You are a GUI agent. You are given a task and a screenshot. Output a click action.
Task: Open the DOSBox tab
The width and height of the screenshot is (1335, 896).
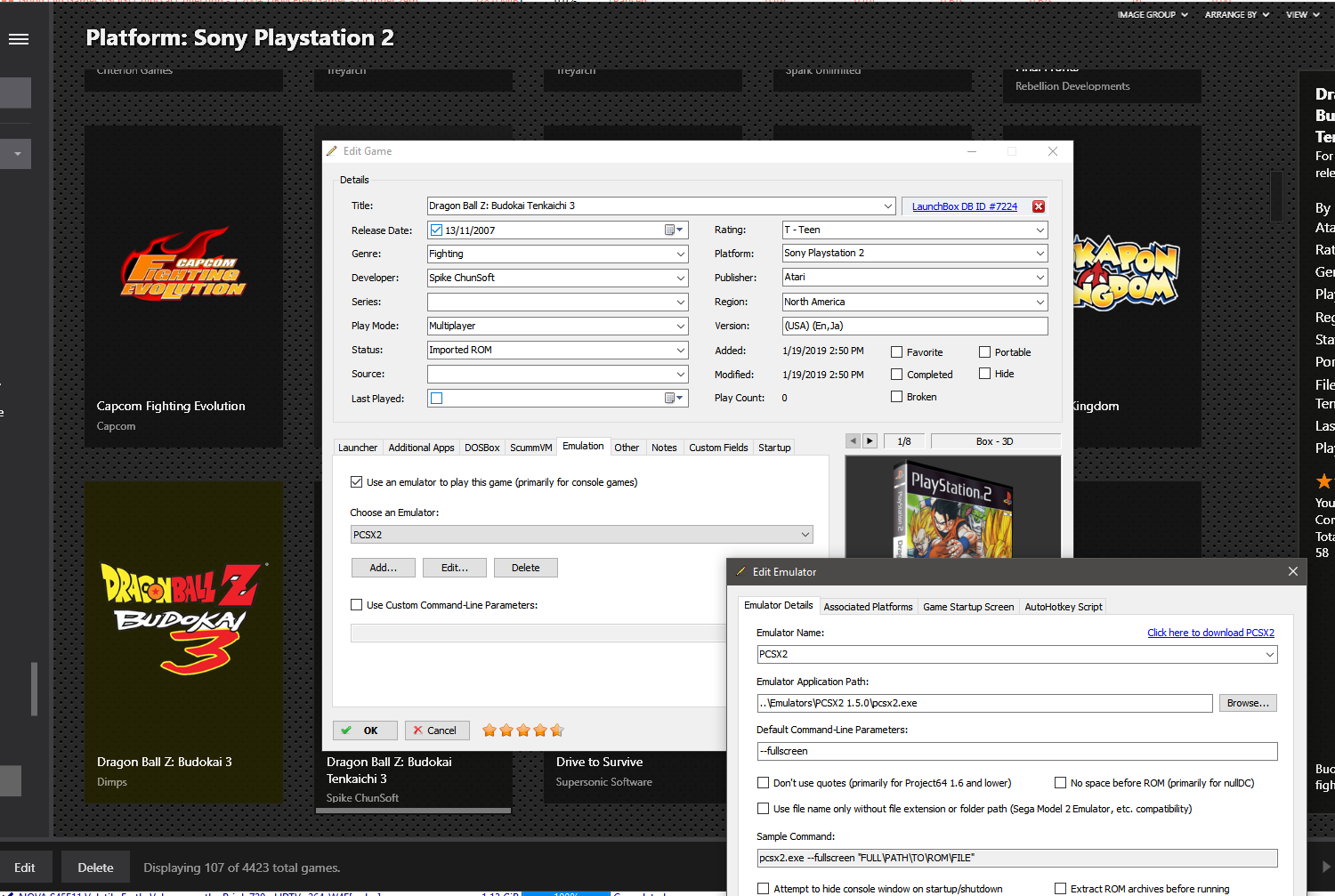coord(481,448)
